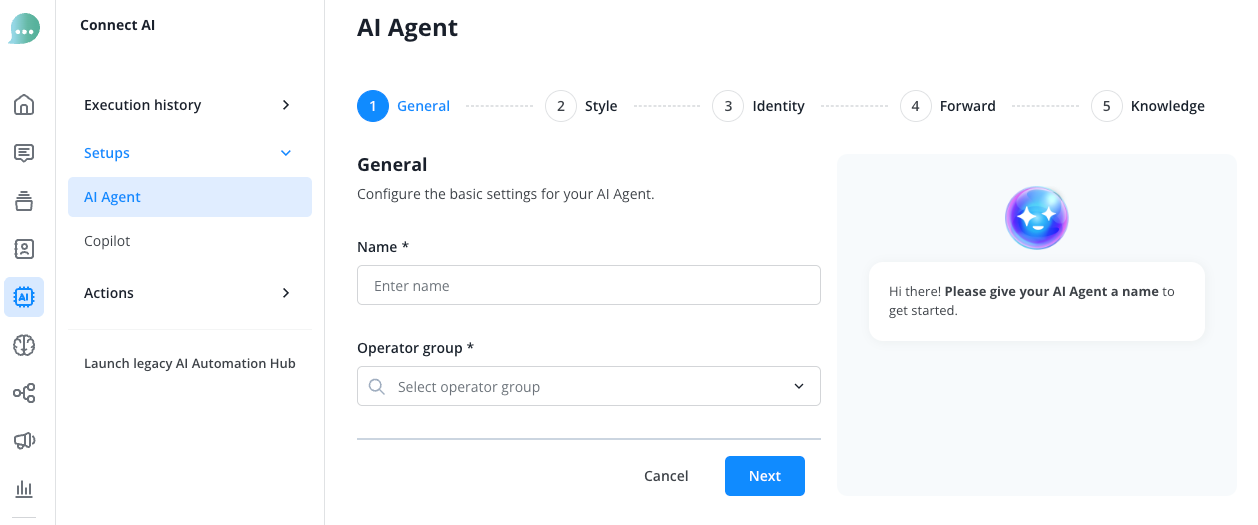Open the conversations message icon
1258x525 pixels.
24,153
